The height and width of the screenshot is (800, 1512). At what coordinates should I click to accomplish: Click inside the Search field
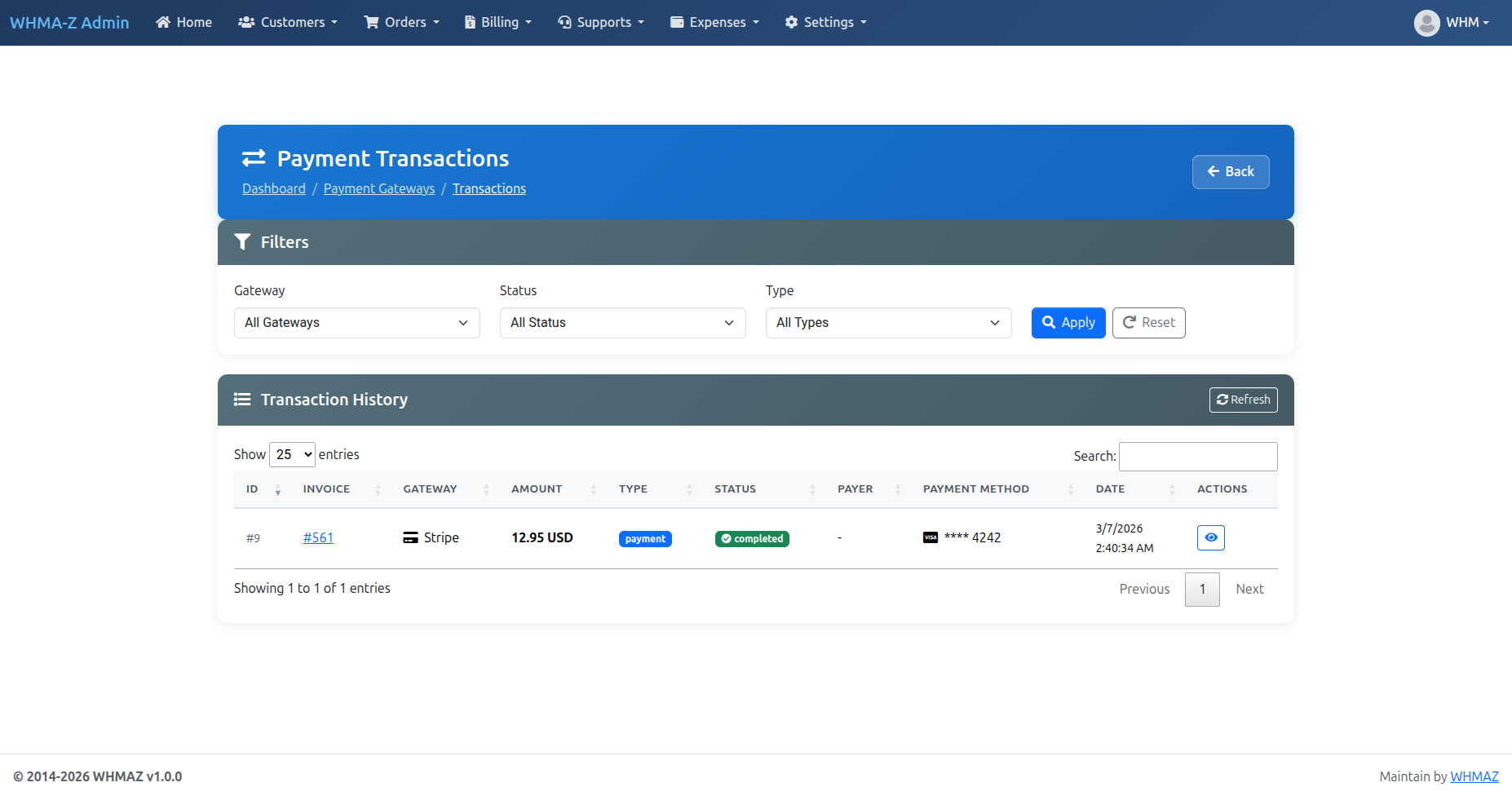[x=1197, y=456]
